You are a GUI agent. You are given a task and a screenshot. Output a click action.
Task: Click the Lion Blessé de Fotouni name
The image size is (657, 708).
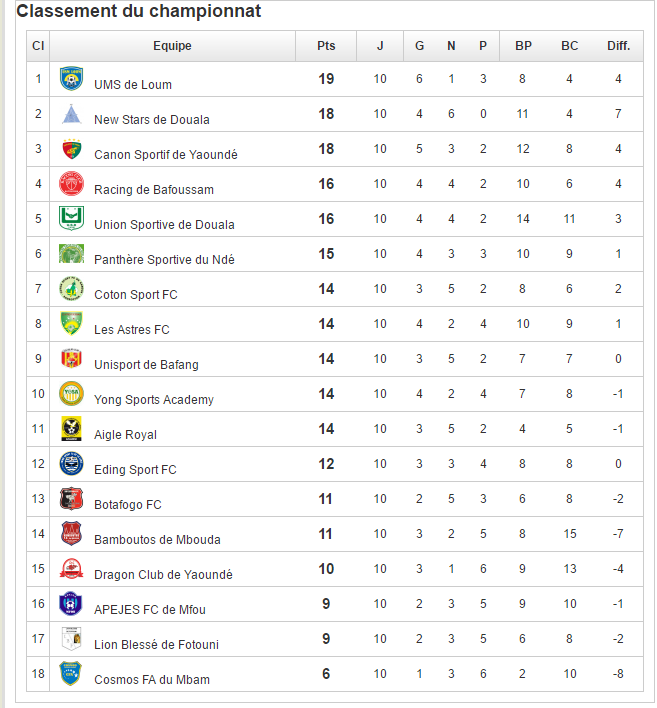coord(157,645)
